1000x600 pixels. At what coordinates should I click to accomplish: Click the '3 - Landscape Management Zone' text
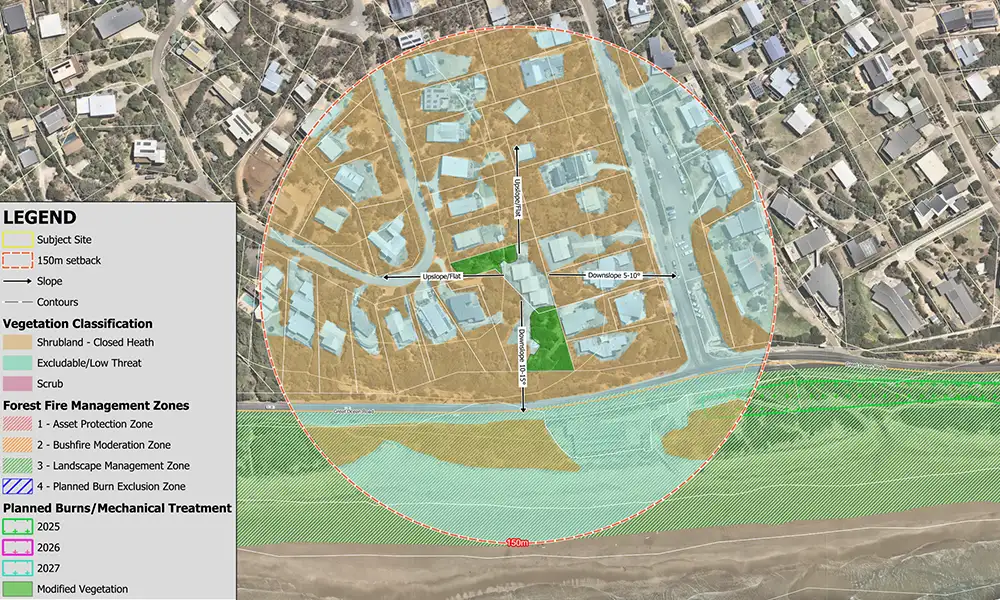coord(114,465)
